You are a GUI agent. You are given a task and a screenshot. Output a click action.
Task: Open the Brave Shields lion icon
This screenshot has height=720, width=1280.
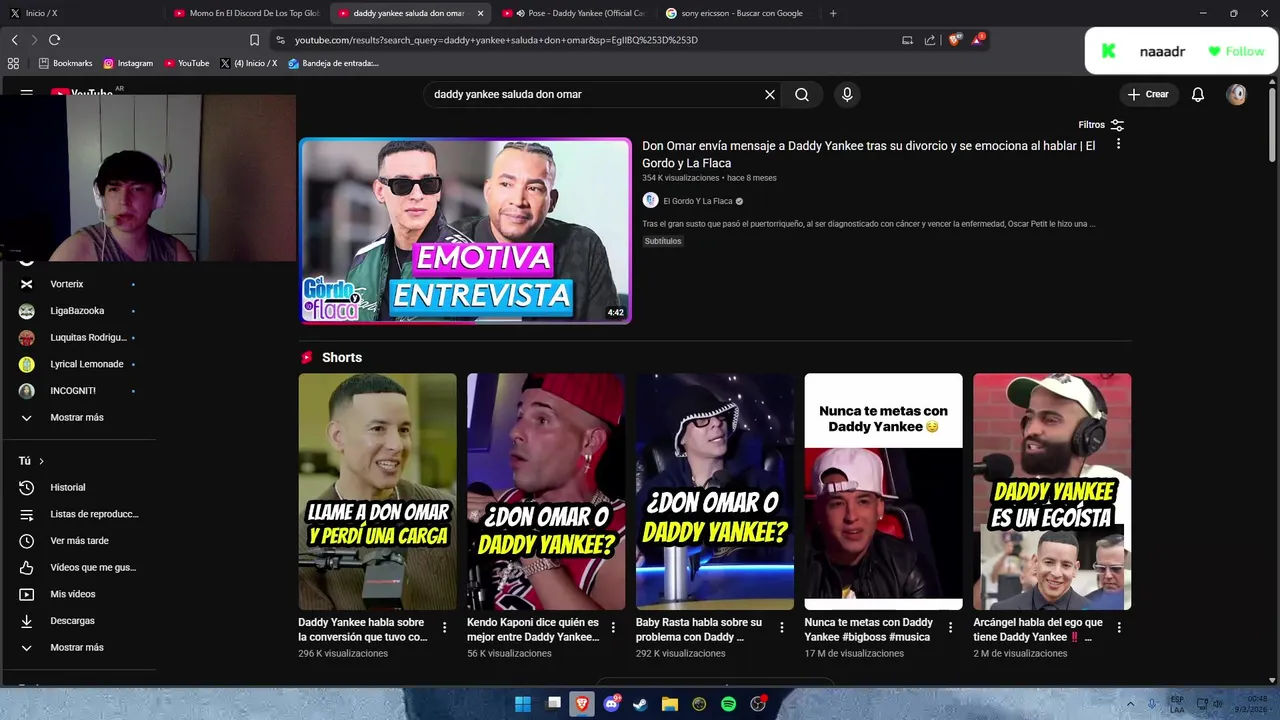[954, 40]
